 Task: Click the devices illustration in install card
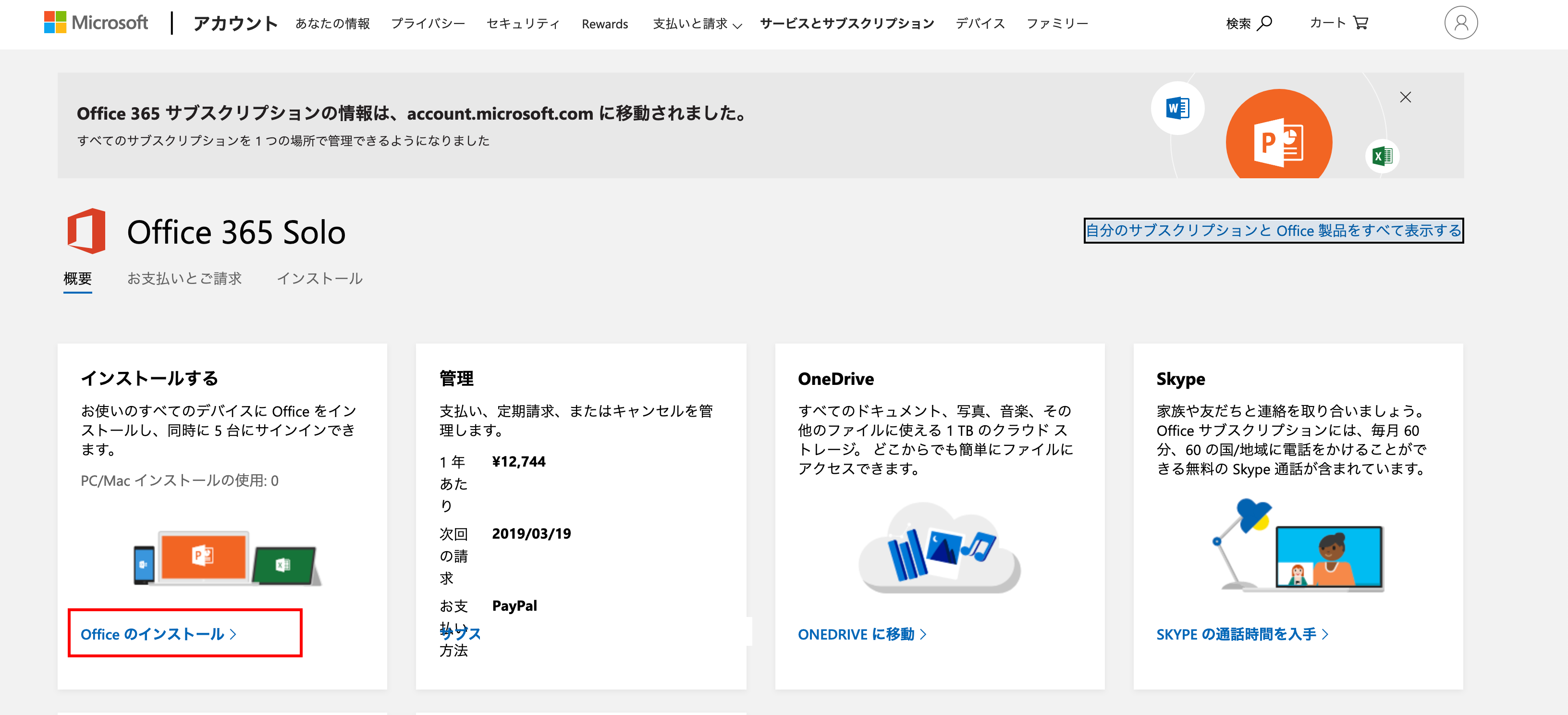tap(227, 558)
